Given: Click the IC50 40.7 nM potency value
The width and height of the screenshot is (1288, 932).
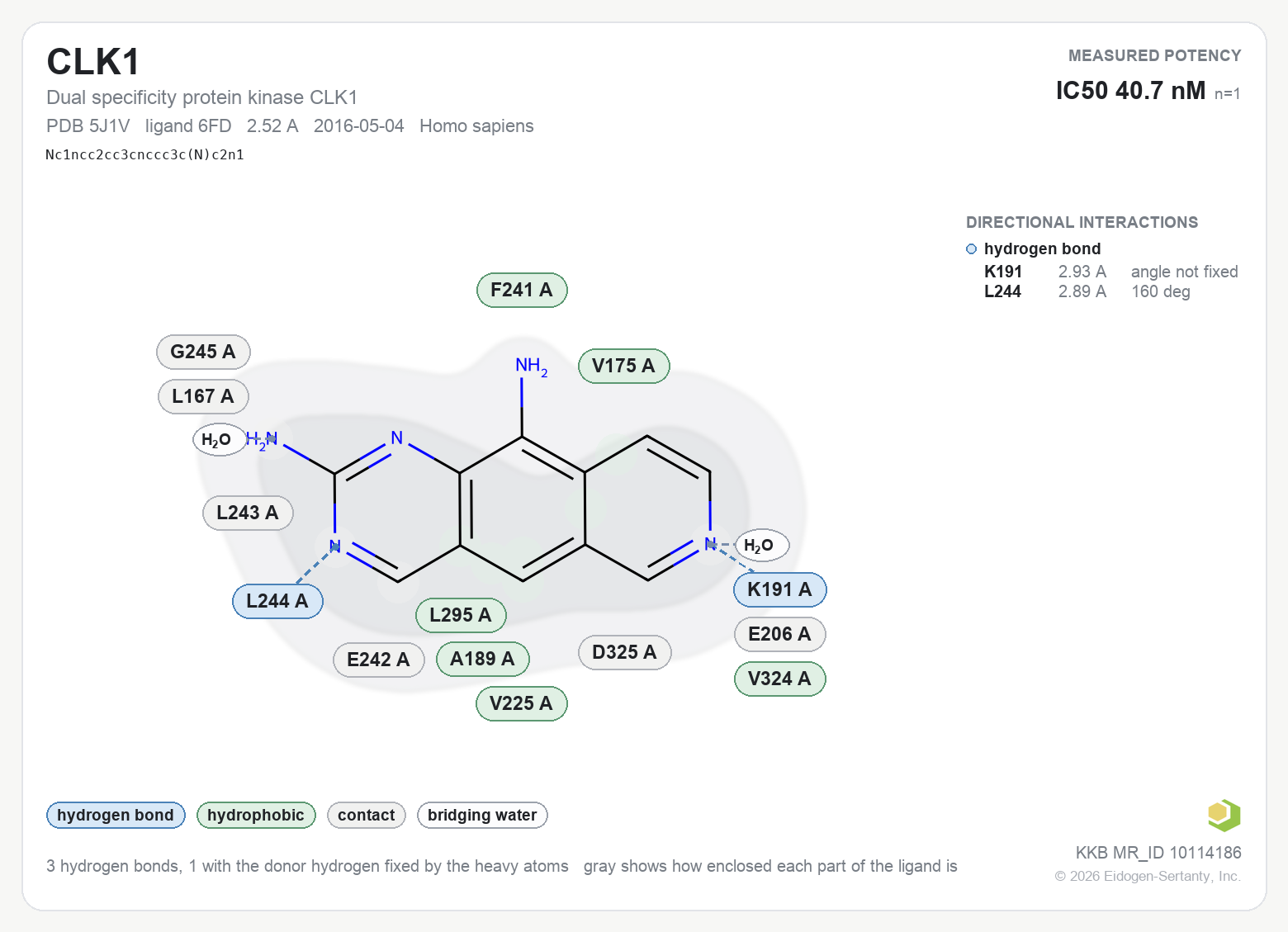Looking at the screenshot, I should pos(1130,90).
